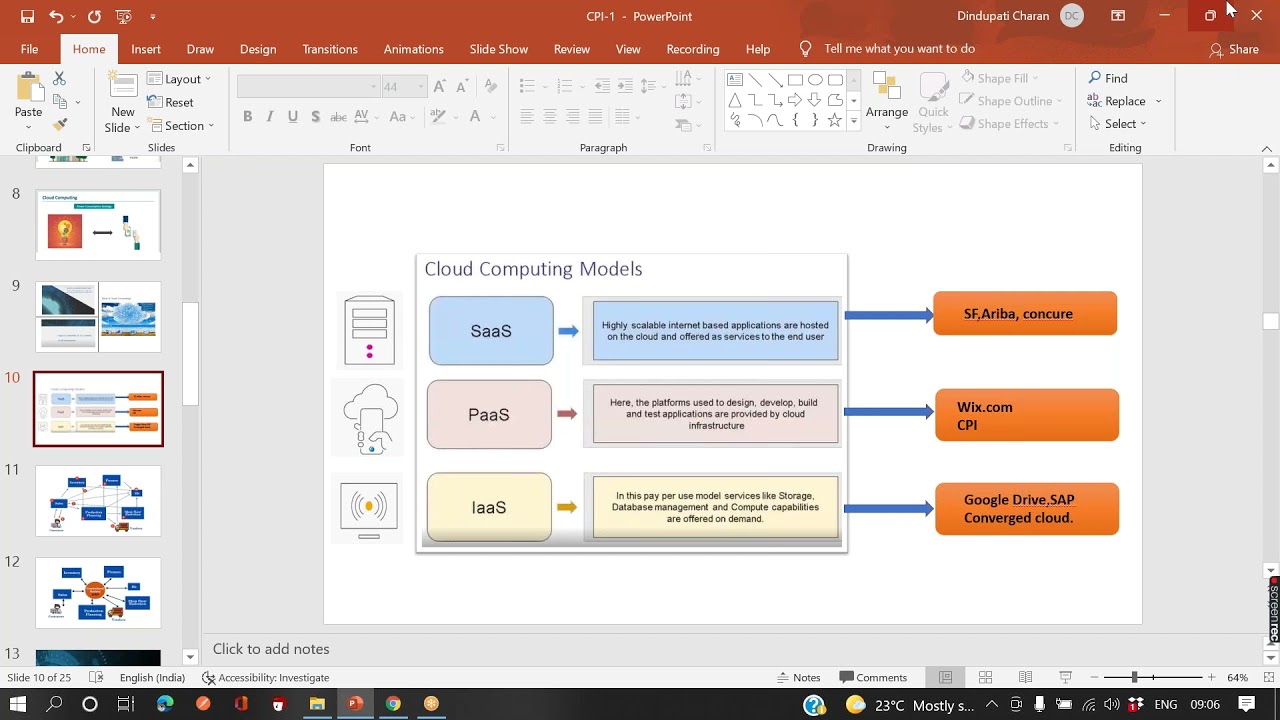Toggle the Notes pane button
The image size is (1280, 720).
[x=799, y=677]
